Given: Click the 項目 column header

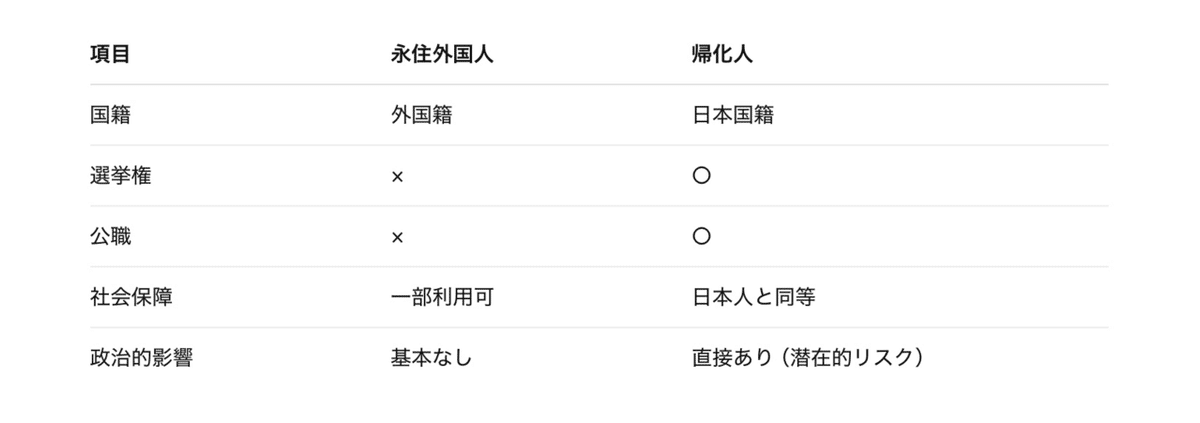Looking at the screenshot, I should pyautogui.click(x=110, y=55).
